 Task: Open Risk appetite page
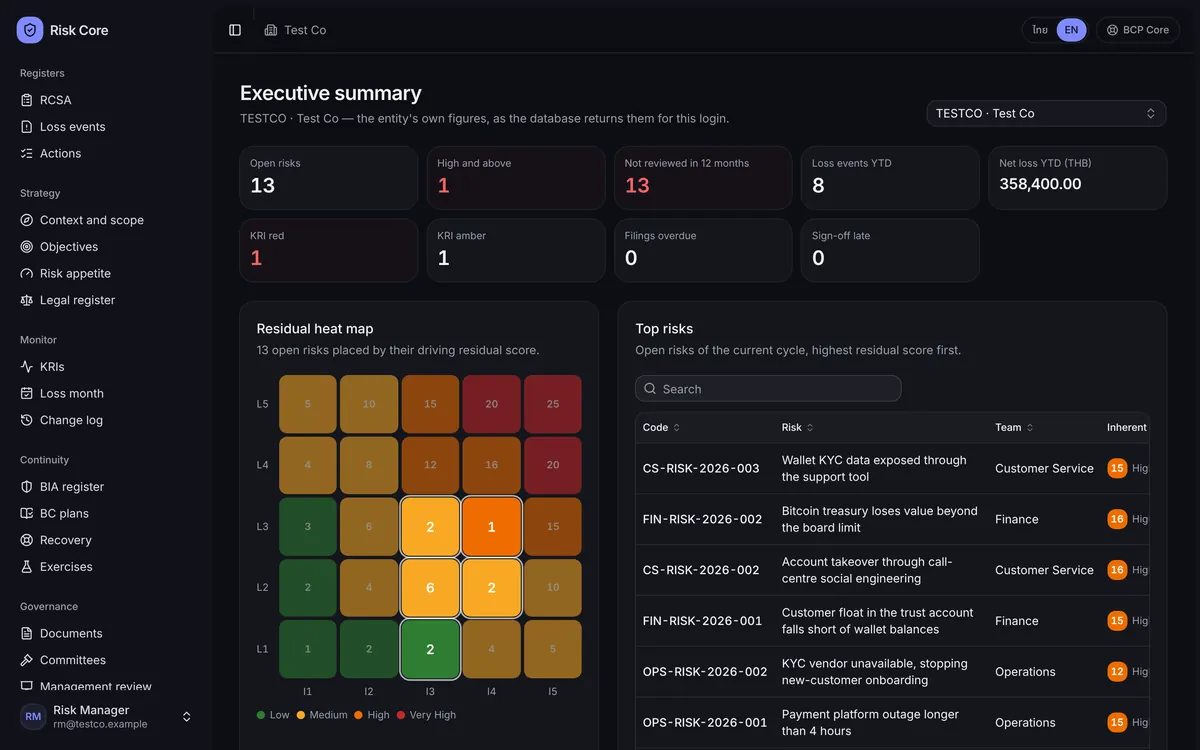tap(106, 273)
